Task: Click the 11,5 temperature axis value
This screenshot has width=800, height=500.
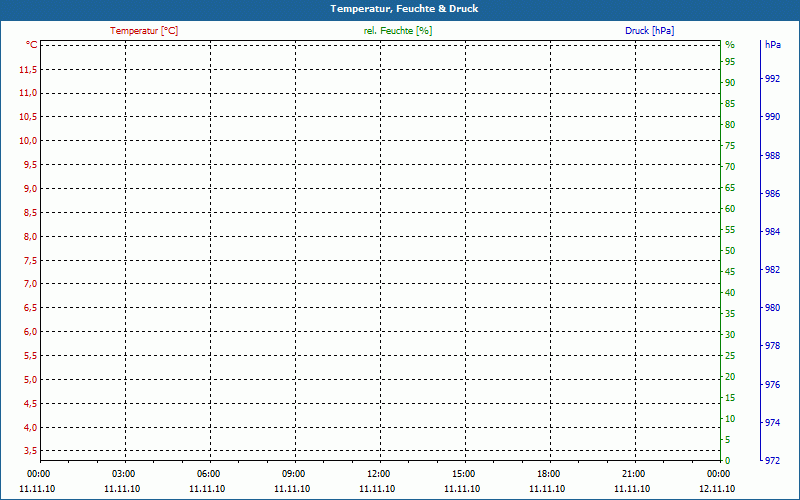Action: 28,69
